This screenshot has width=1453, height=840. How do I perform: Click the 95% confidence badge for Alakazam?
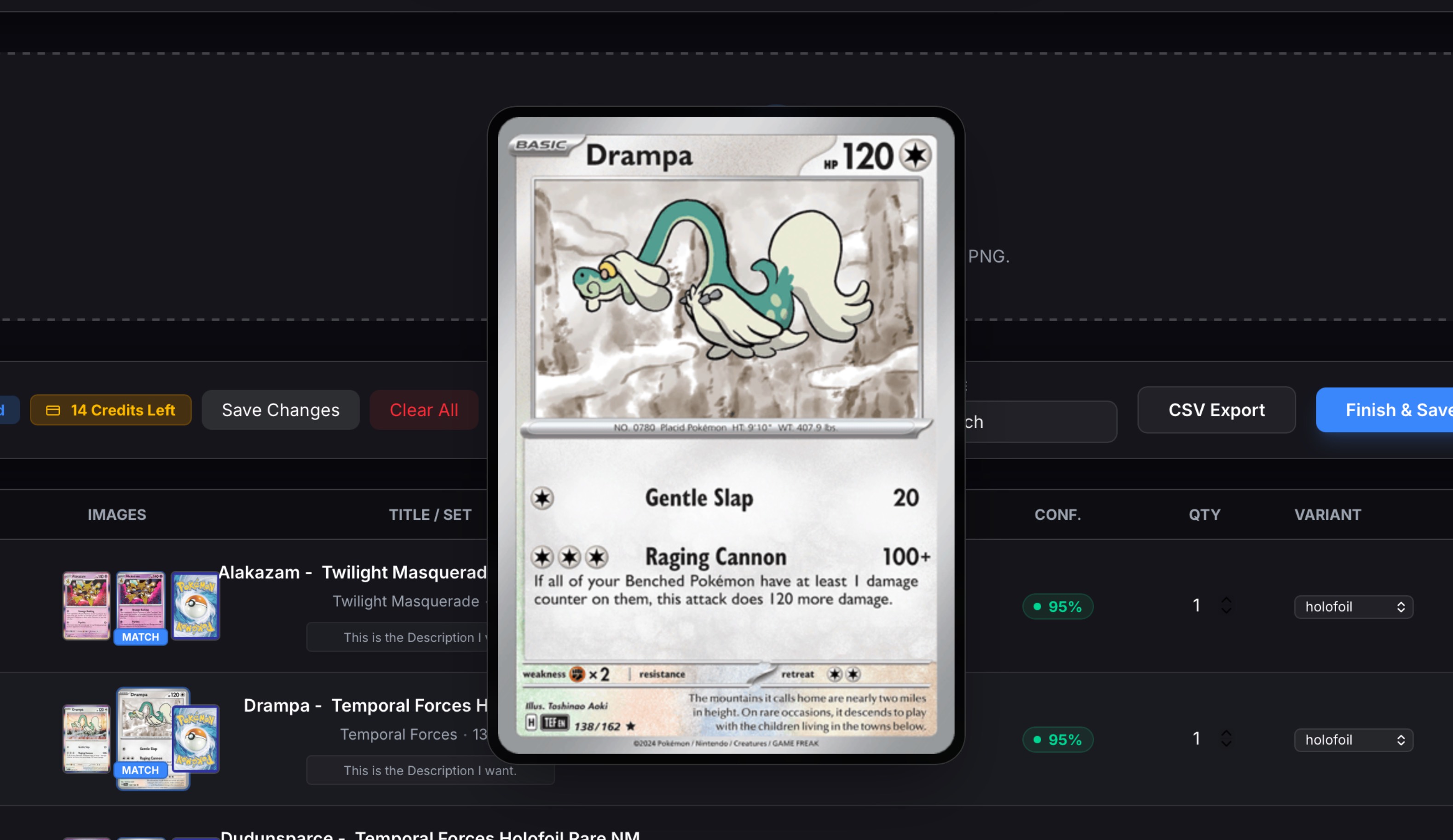pyautogui.click(x=1058, y=606)
